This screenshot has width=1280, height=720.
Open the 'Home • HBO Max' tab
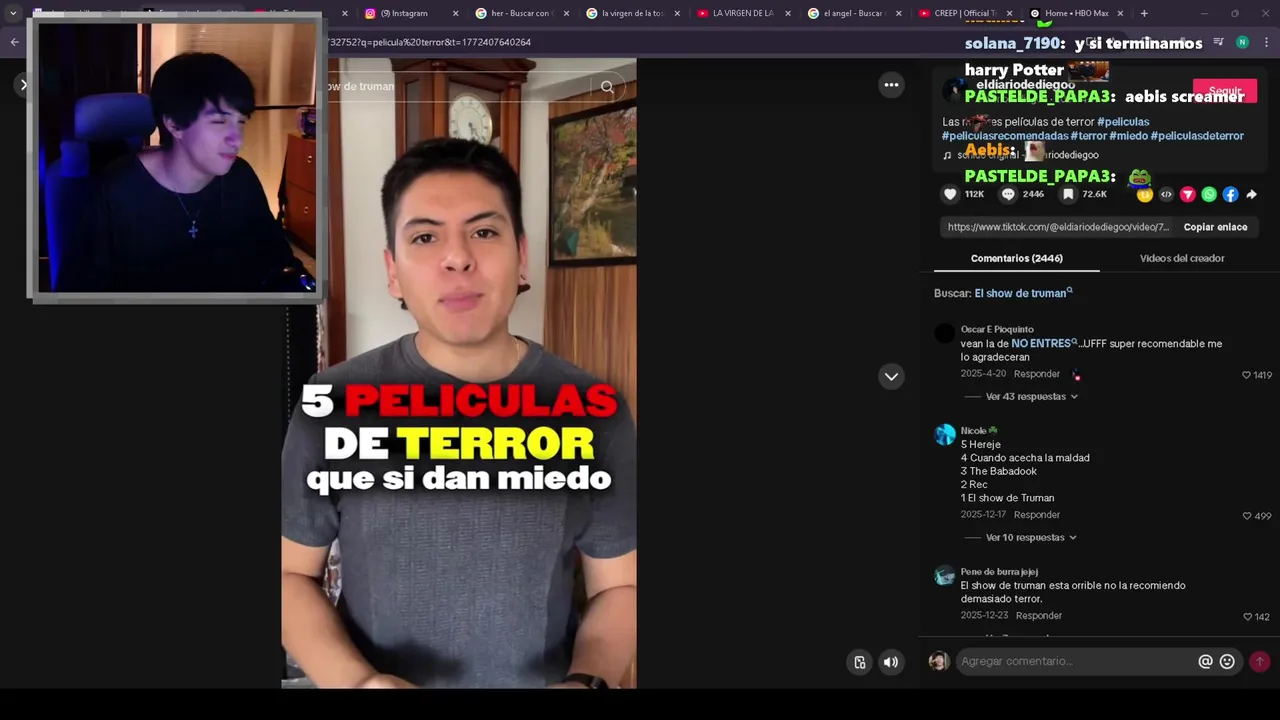pos(1075,13)
